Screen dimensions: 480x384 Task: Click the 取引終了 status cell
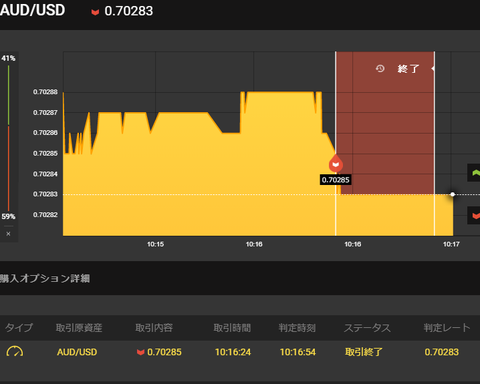(x=364, y=352)
